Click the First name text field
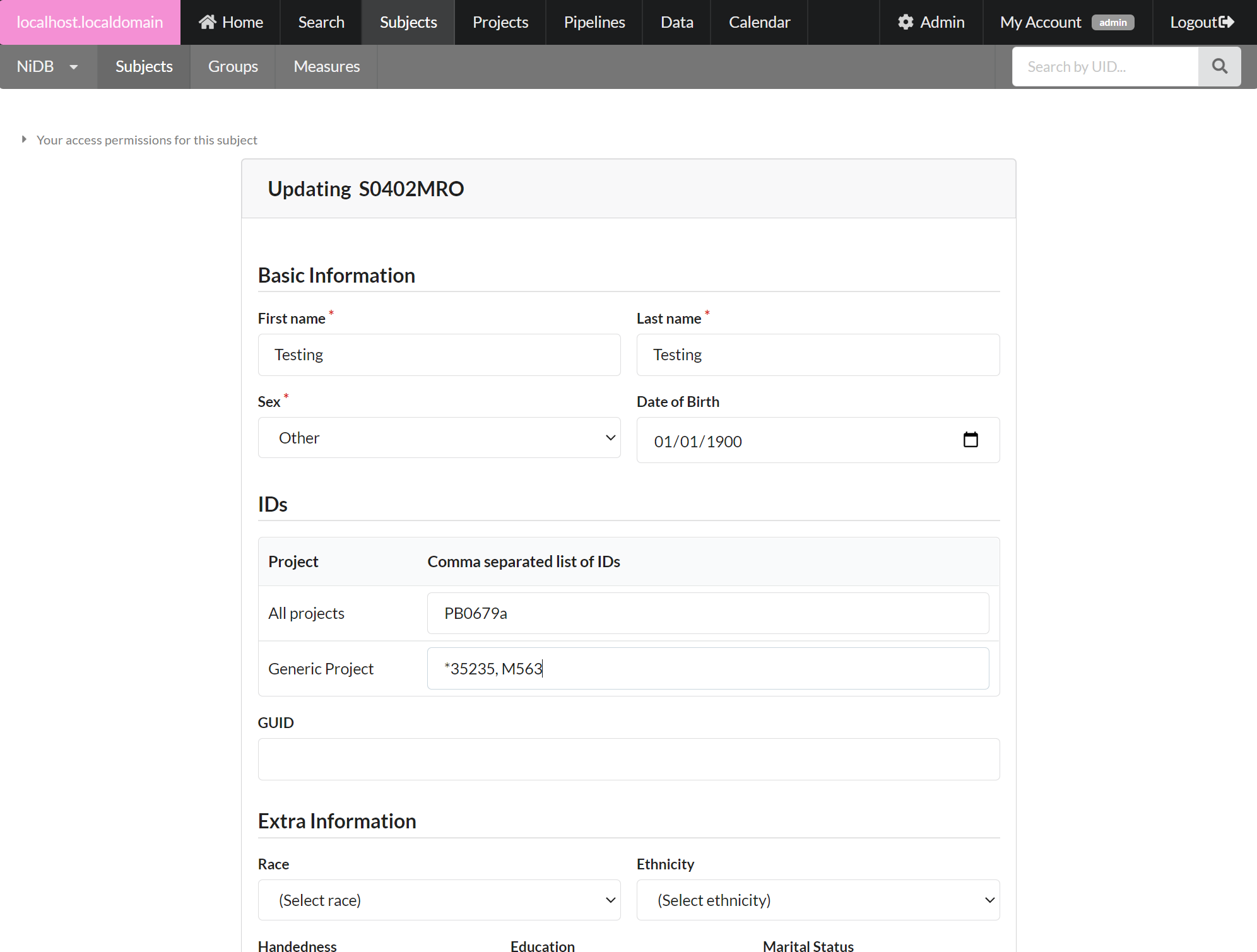Viewport: 1257px width, 952px height. (438, 355)
